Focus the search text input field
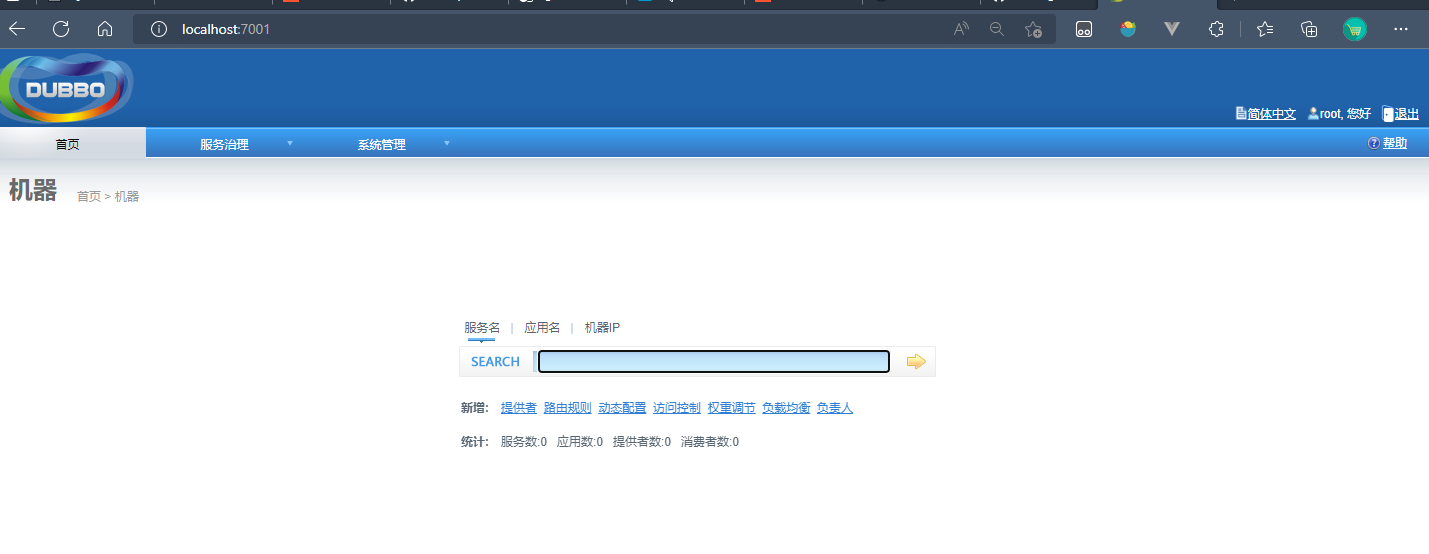1429x554 pixels. [x=714, y=362]
